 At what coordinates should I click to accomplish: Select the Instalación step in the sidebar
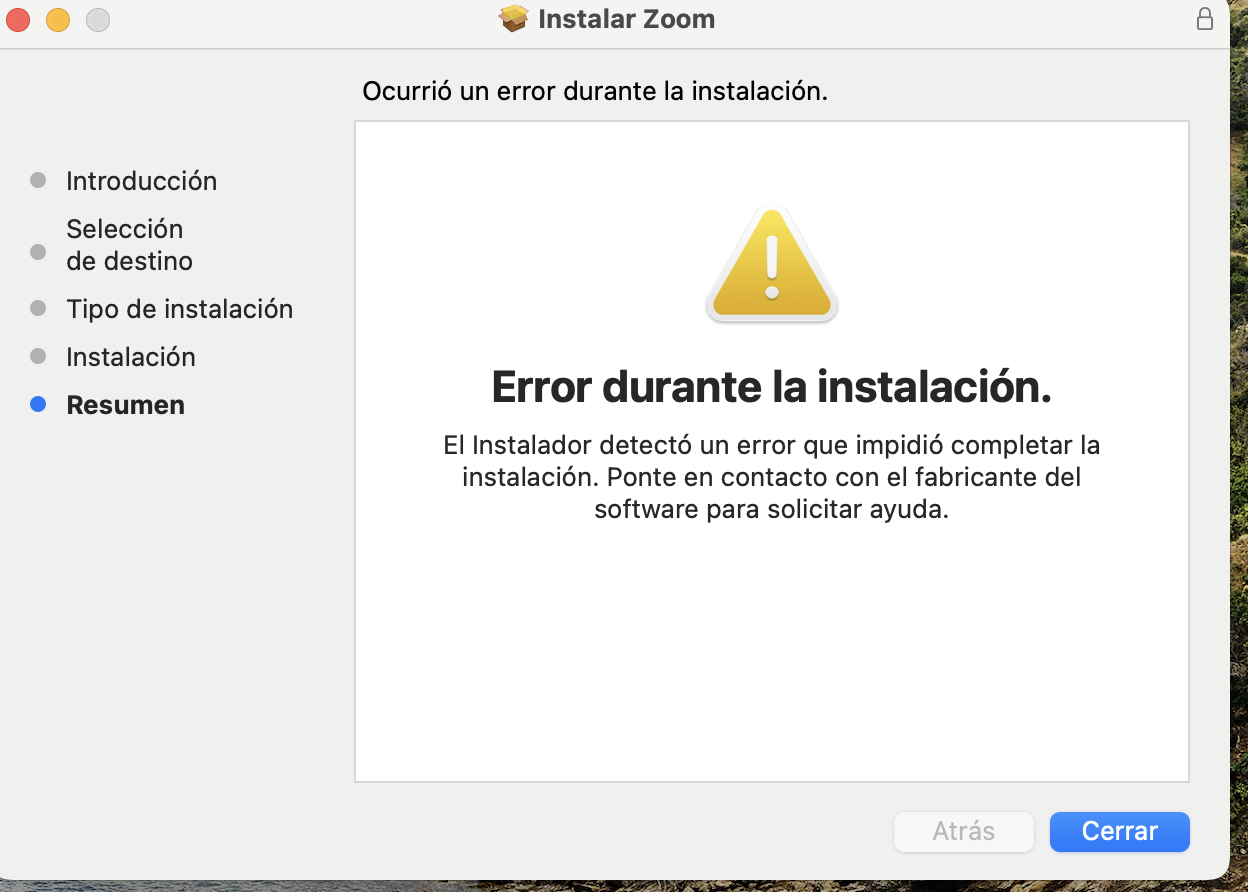[x=131, y=357]
